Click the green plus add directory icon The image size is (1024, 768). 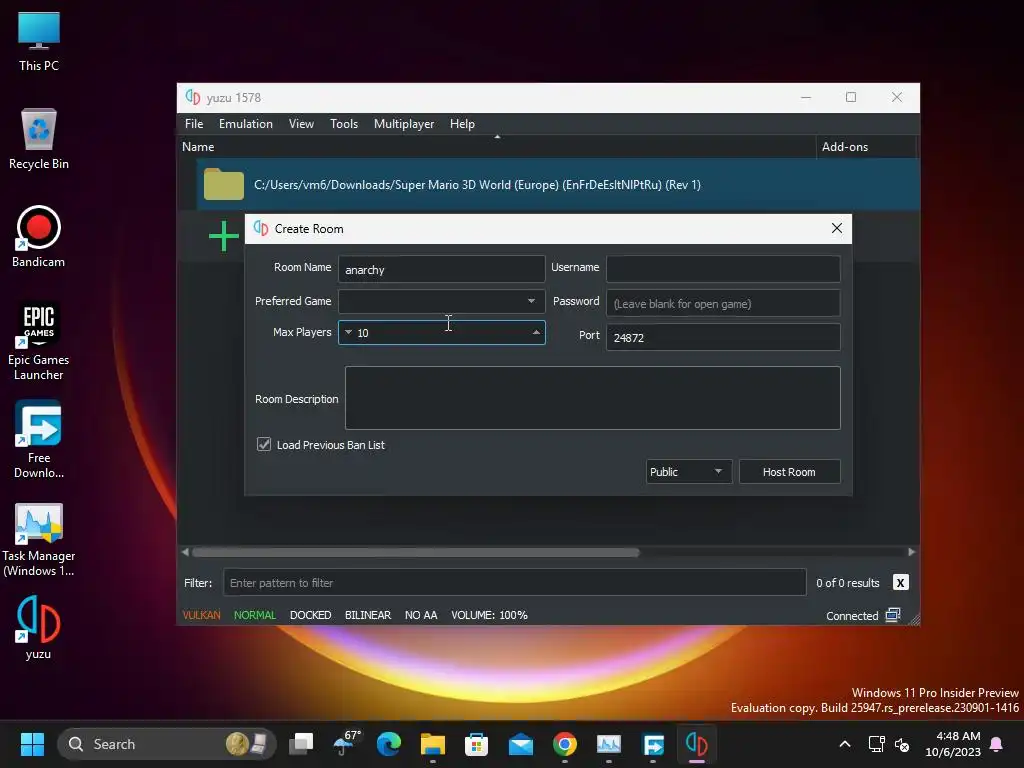pyautogui.click(x=223, y=236)
